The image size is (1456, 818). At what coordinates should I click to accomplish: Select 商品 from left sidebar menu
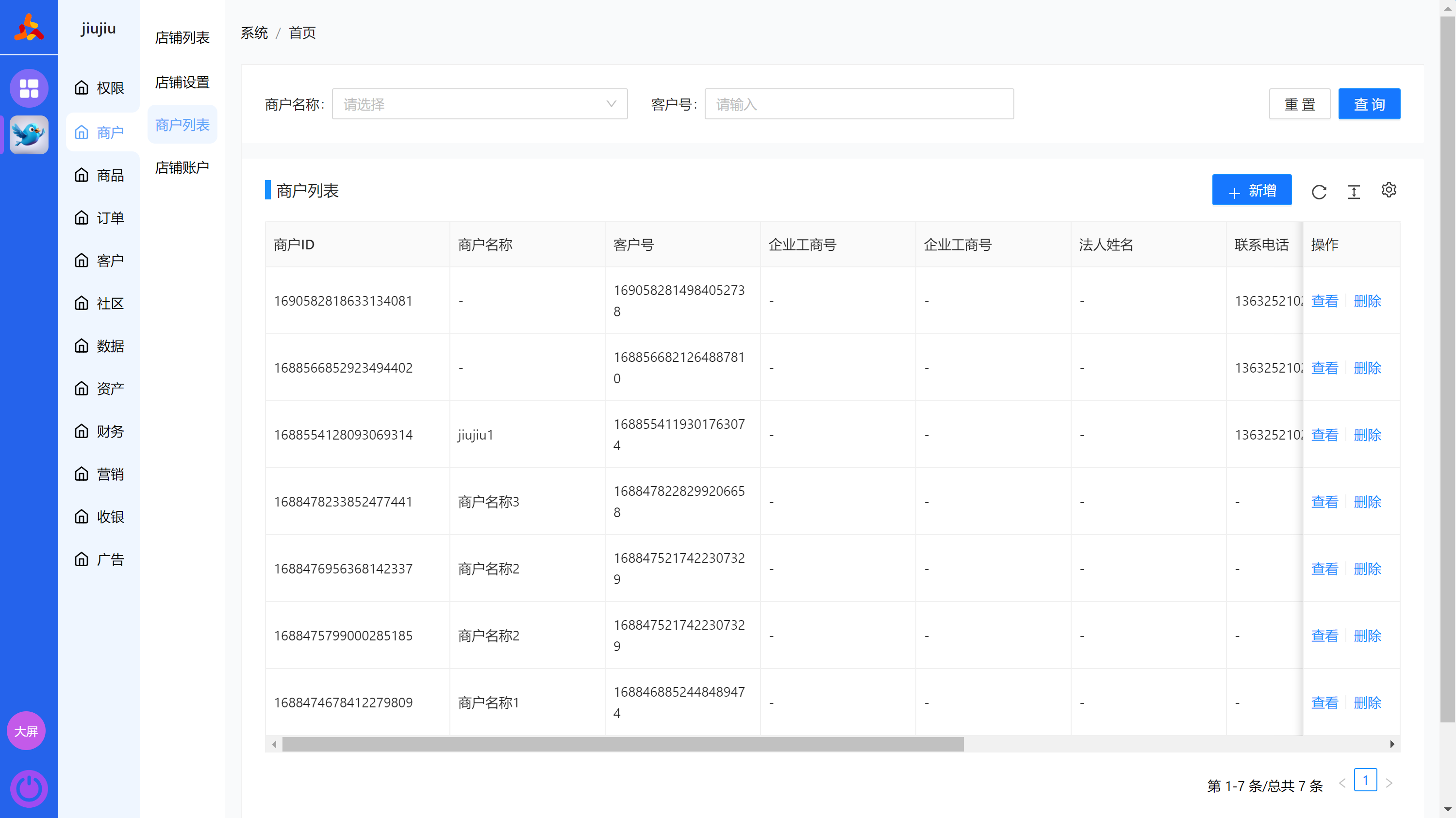coord(110,174)
